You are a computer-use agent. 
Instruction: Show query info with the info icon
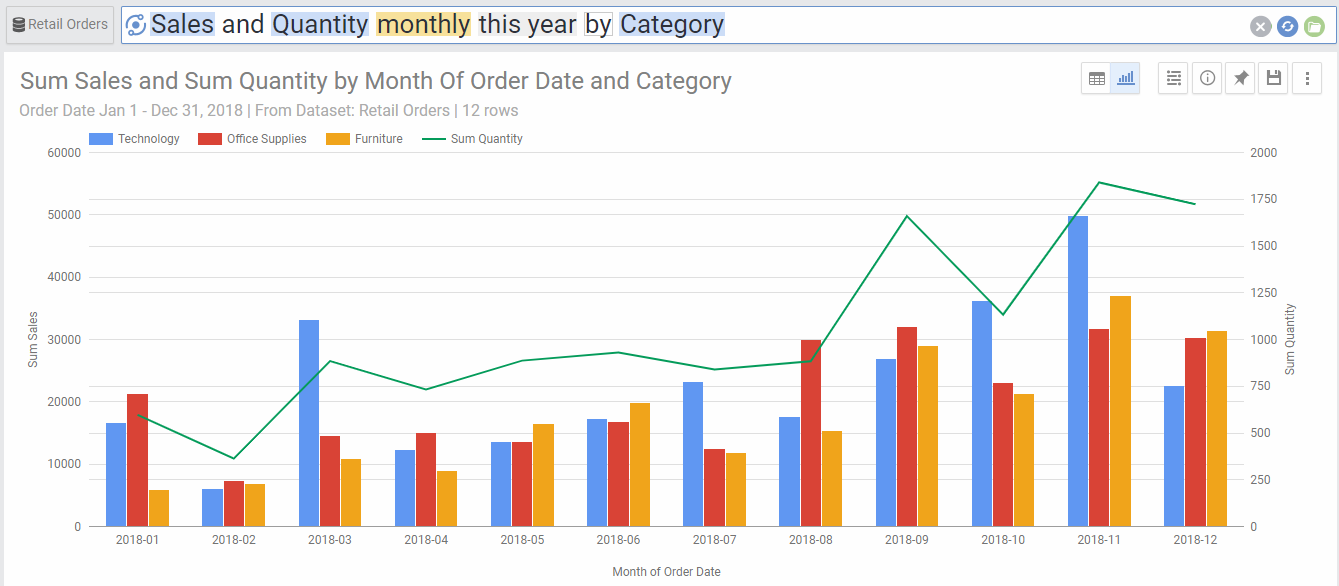click(1207, 78)
